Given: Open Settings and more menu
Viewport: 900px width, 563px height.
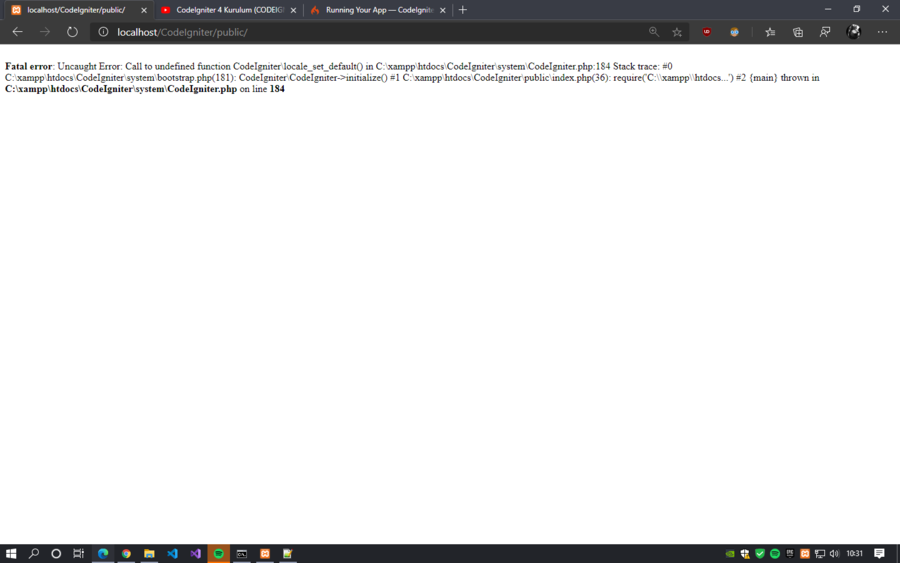Looking at the screenshot, I should click(882, 32).
